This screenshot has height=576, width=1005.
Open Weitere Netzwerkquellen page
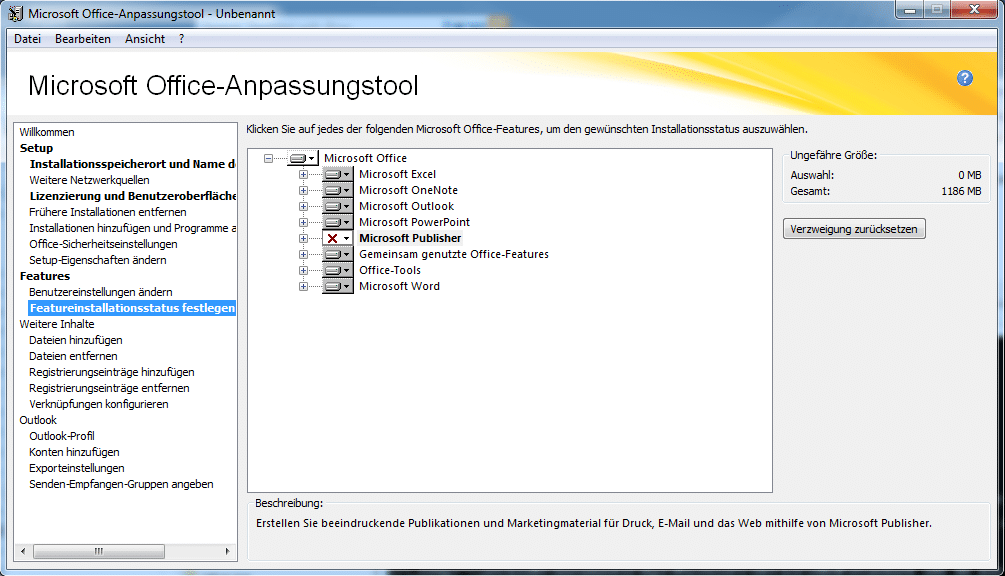[89, 180]
